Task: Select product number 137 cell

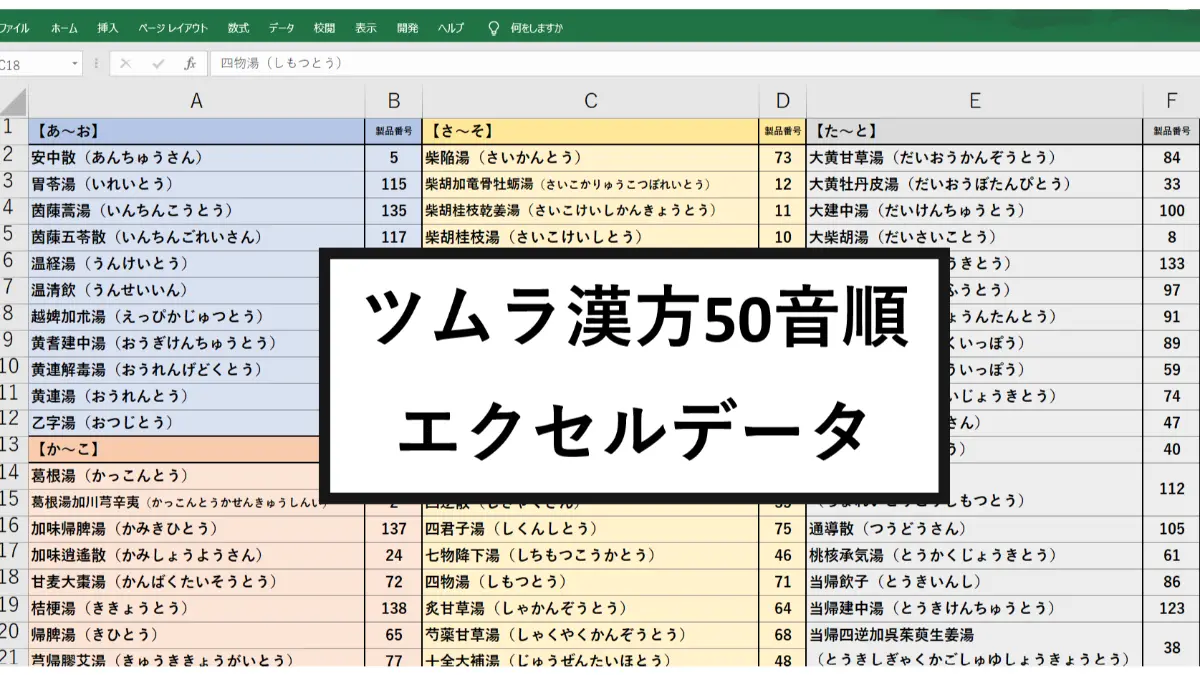Action: (394, 528)
